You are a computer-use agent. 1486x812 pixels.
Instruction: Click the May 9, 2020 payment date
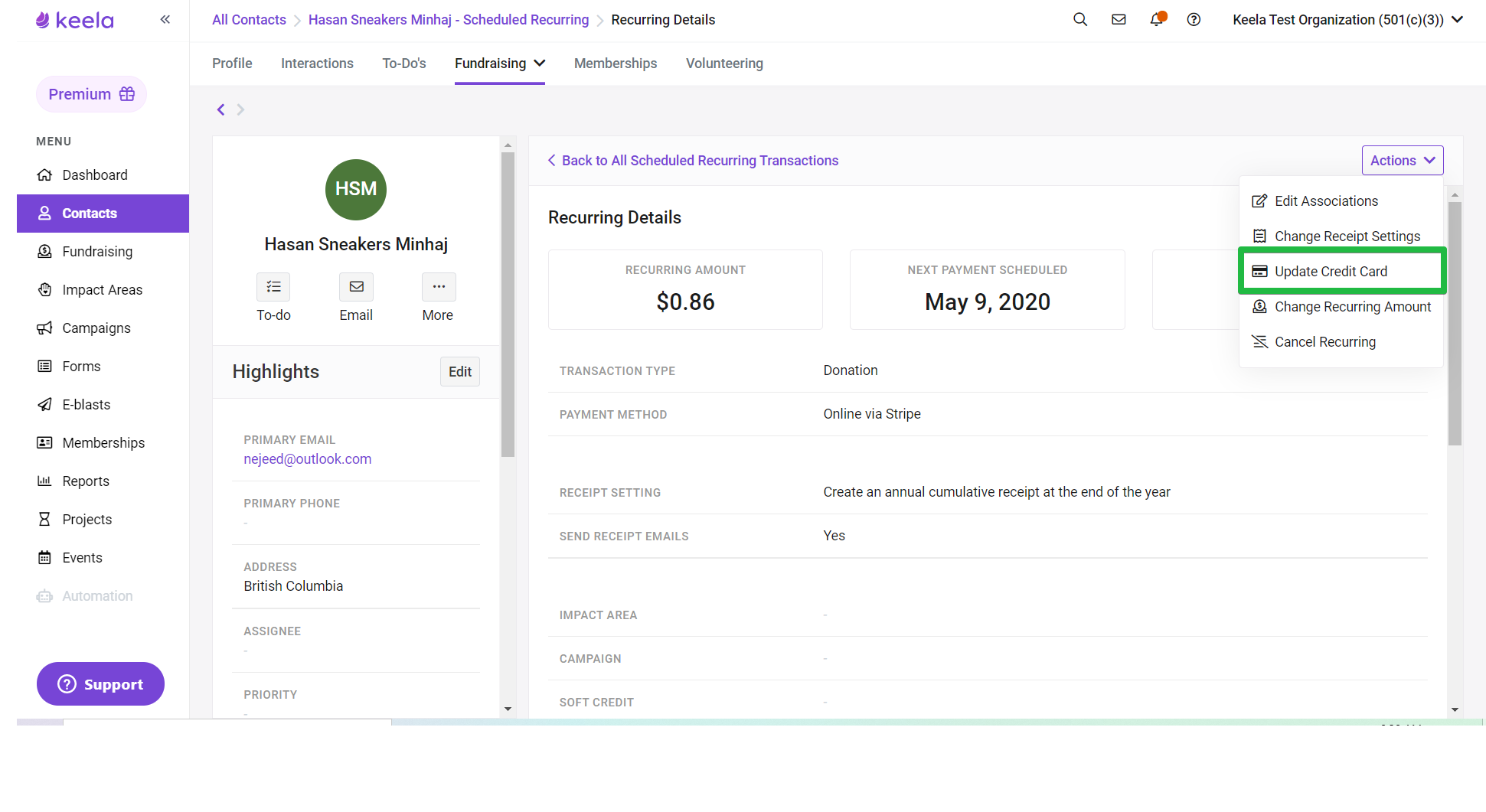[988, 302]
